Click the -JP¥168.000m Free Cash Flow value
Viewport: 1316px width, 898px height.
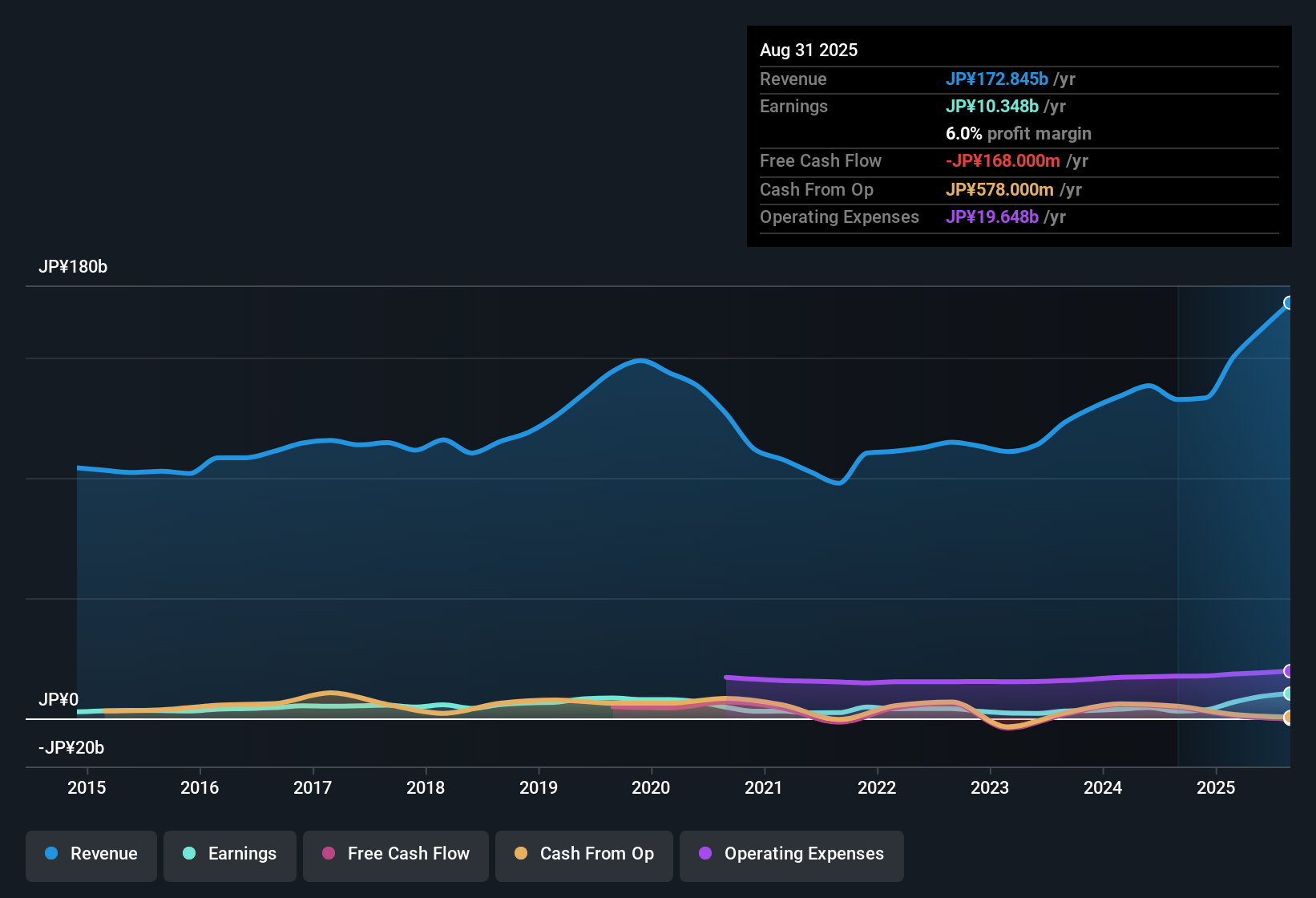tap(1004, 160)
